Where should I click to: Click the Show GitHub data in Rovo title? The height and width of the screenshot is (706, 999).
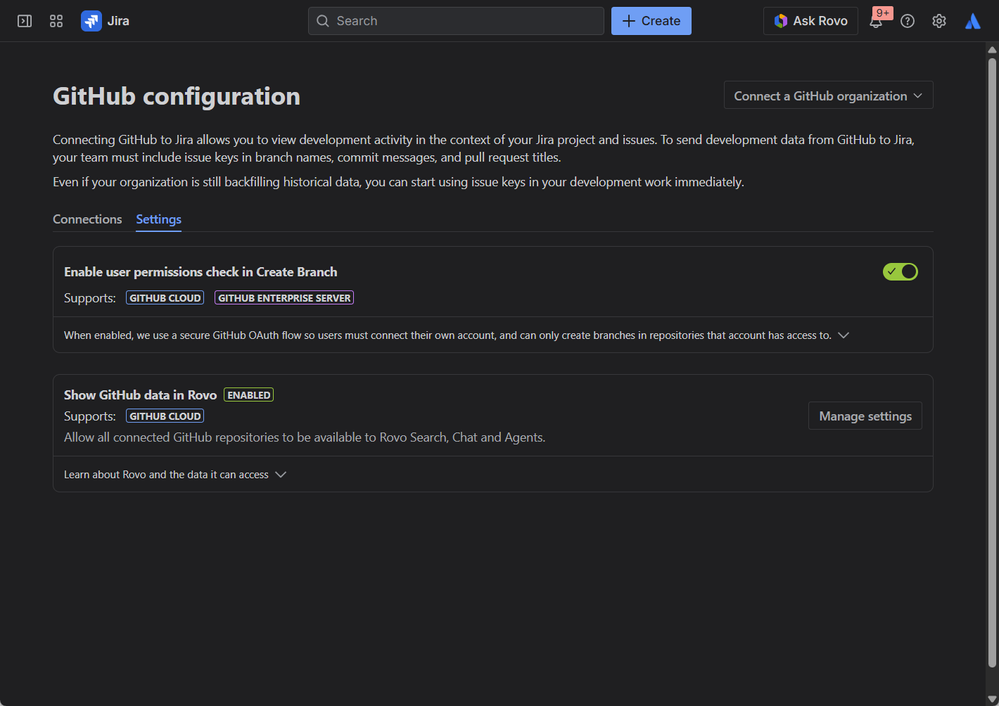[140, 395]
